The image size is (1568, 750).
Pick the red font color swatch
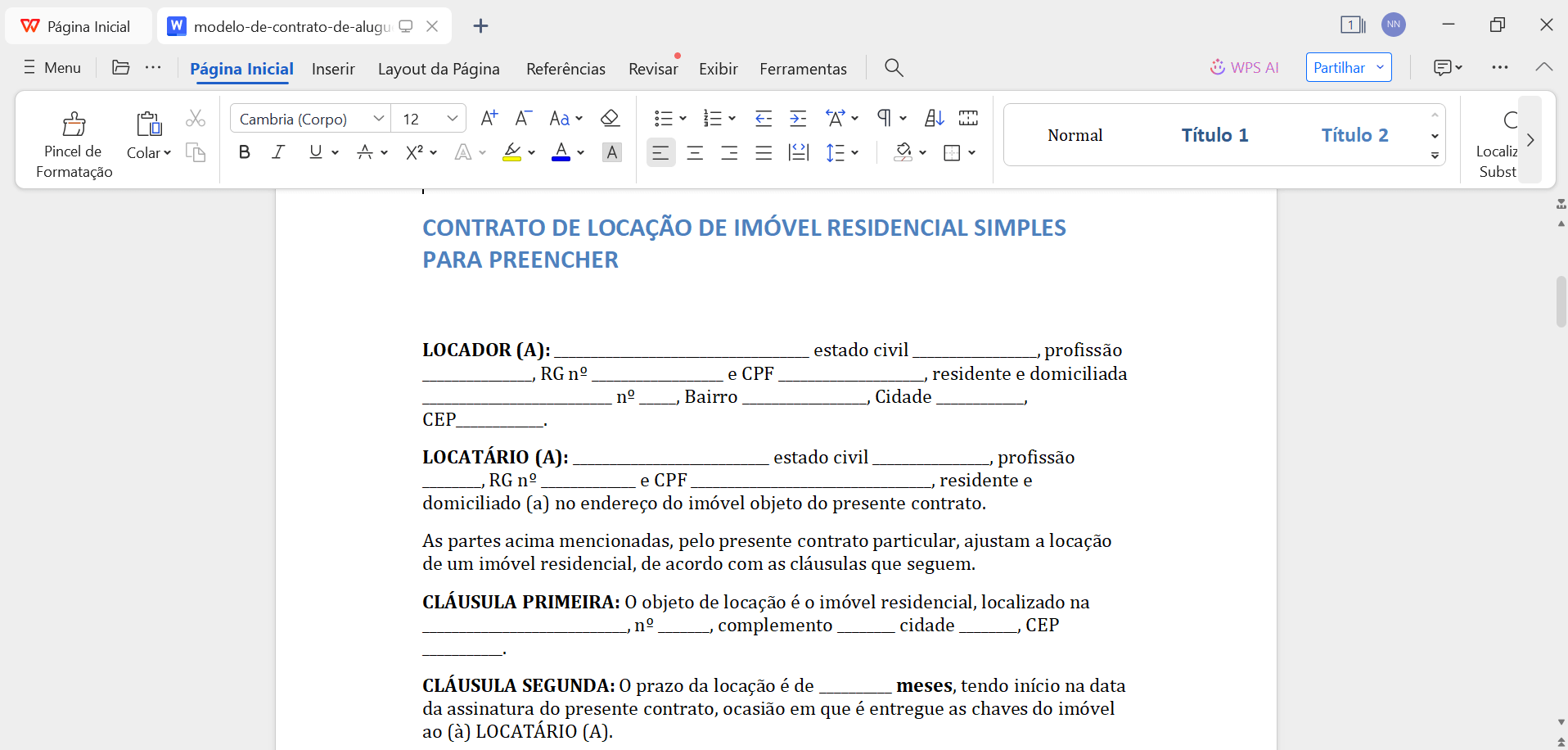tap(561, 152)
